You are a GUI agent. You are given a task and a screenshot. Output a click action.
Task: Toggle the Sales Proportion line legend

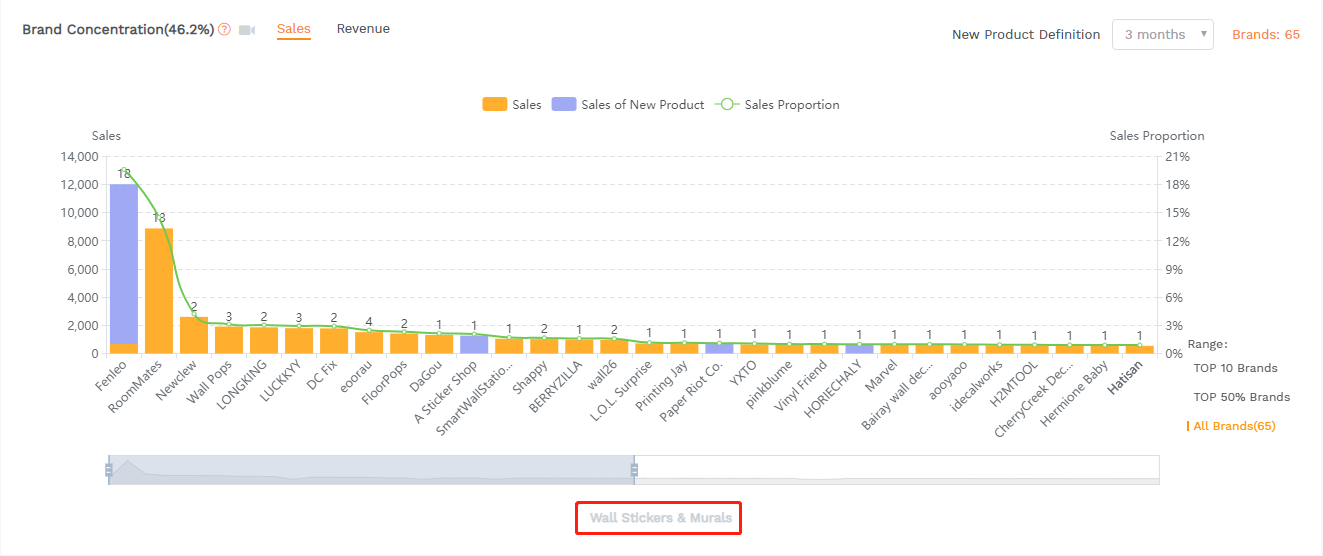(x=778, y=105)
